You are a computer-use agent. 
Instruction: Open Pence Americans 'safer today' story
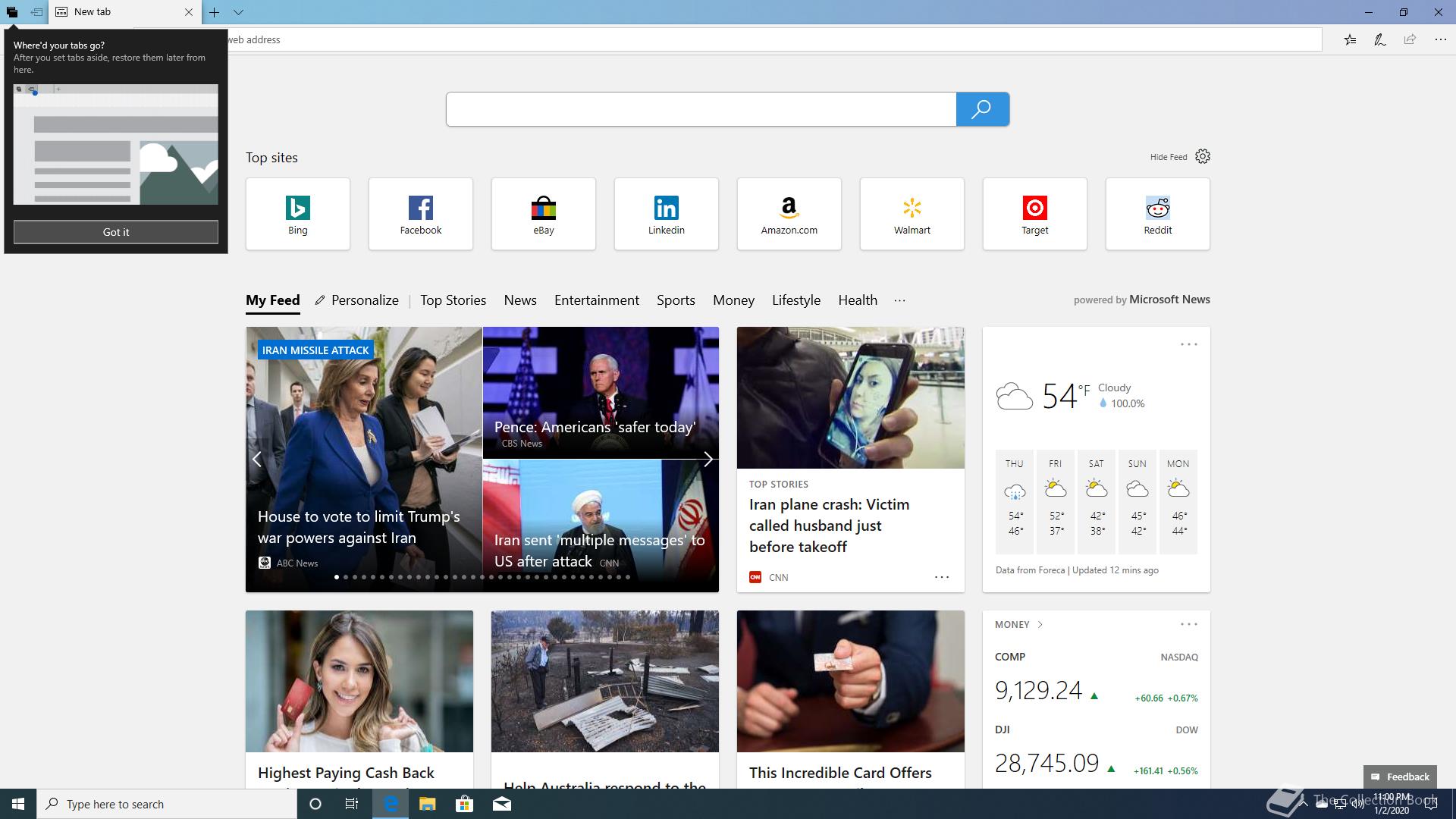click(x=595, y=427)
